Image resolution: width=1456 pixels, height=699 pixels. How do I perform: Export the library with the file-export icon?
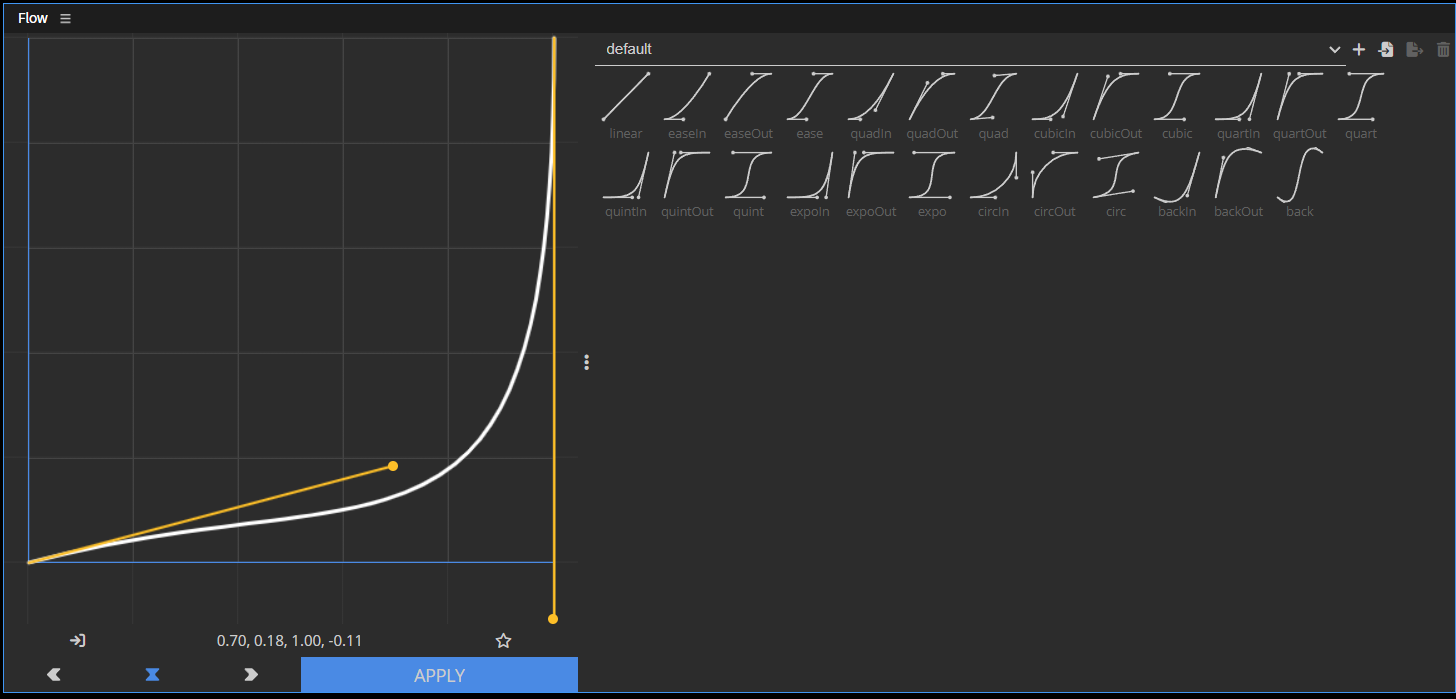coord(1415,49)
